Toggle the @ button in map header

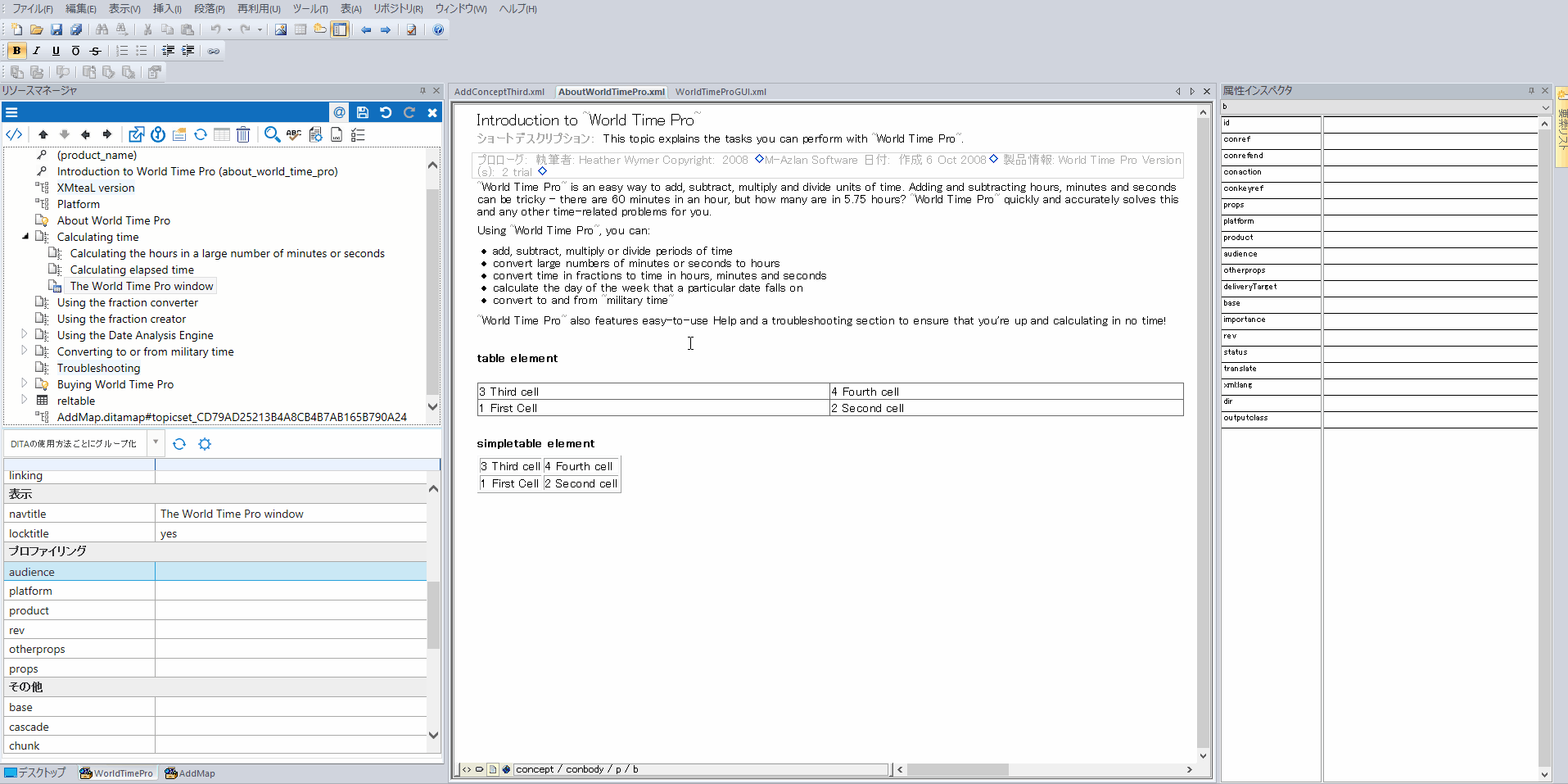[339, 112]
